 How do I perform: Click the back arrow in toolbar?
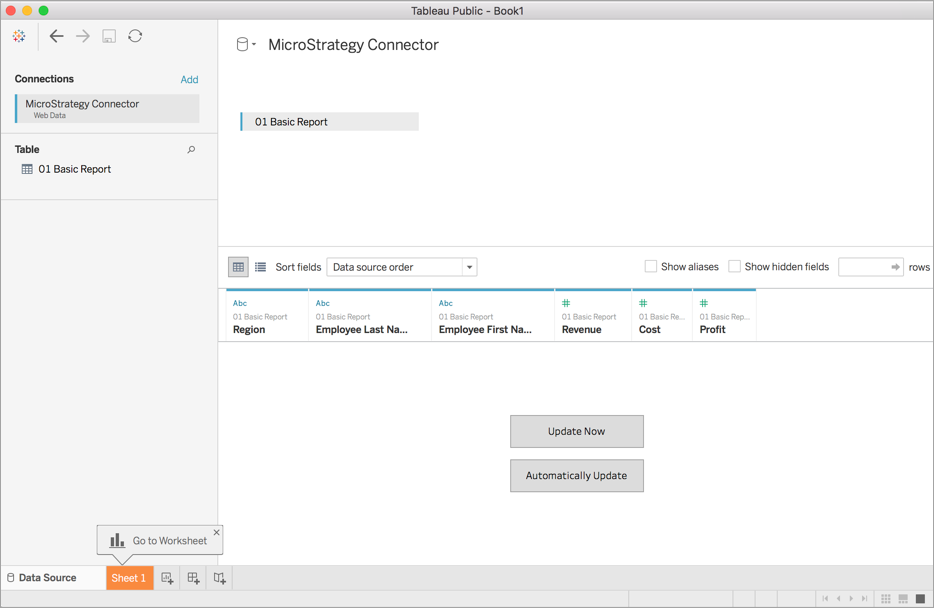[x=56, y=36]
